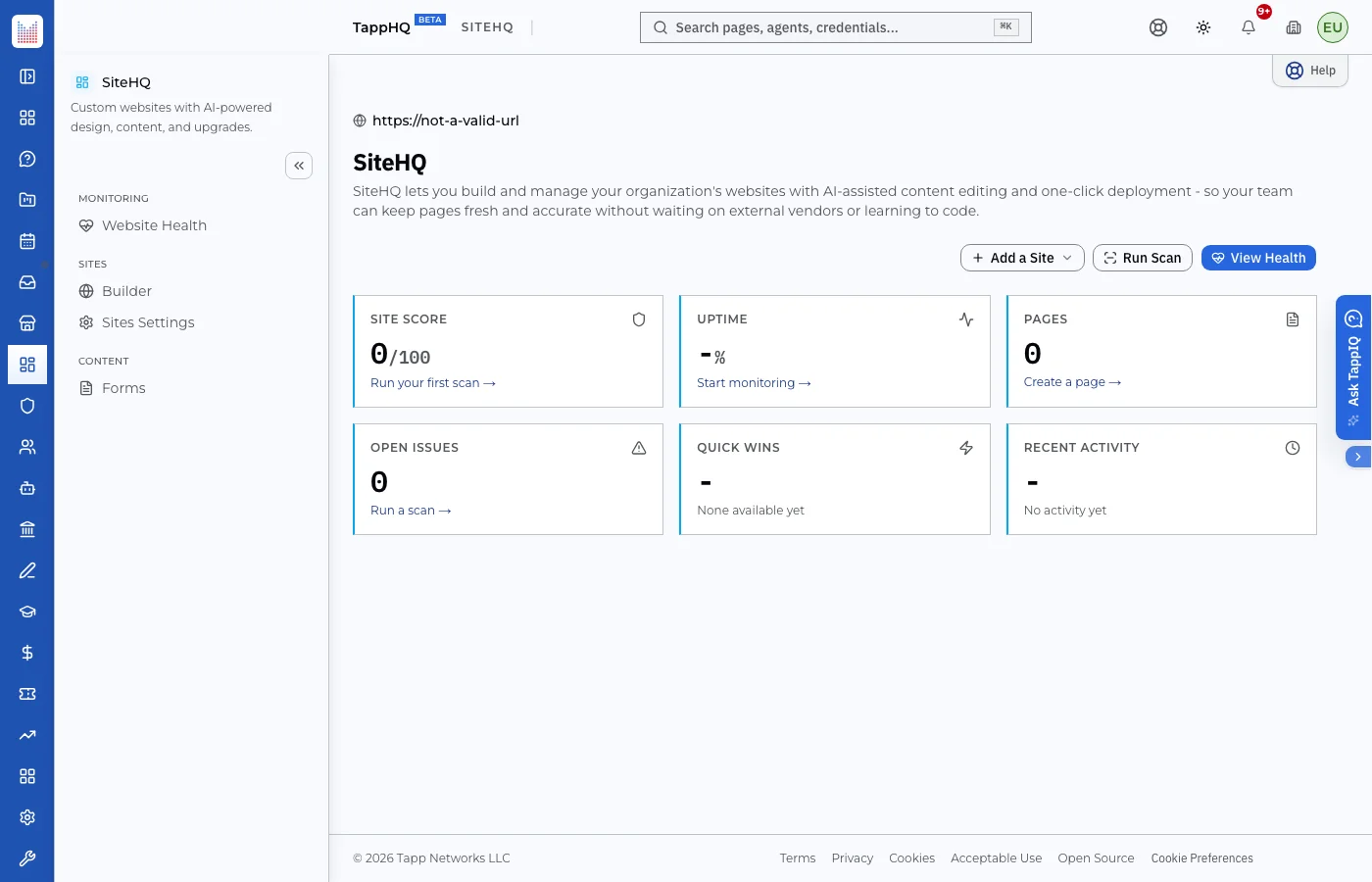Click the 'Run a scan' link in Open Issues
Image resolution: width=1372 pixels, height=882 pixels.
point(411,511)
